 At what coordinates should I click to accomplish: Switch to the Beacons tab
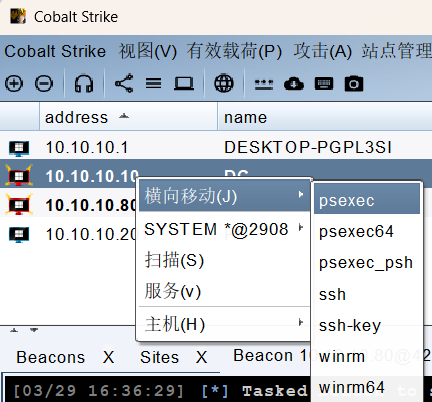point(51,357)
